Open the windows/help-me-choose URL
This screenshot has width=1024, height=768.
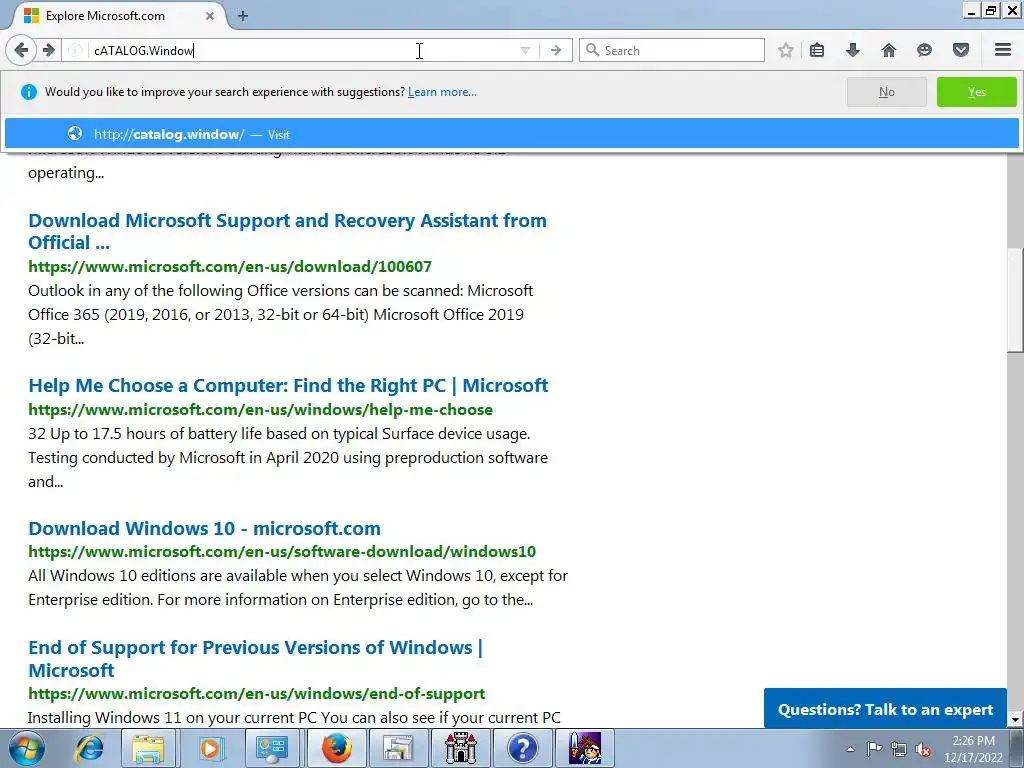261,409
